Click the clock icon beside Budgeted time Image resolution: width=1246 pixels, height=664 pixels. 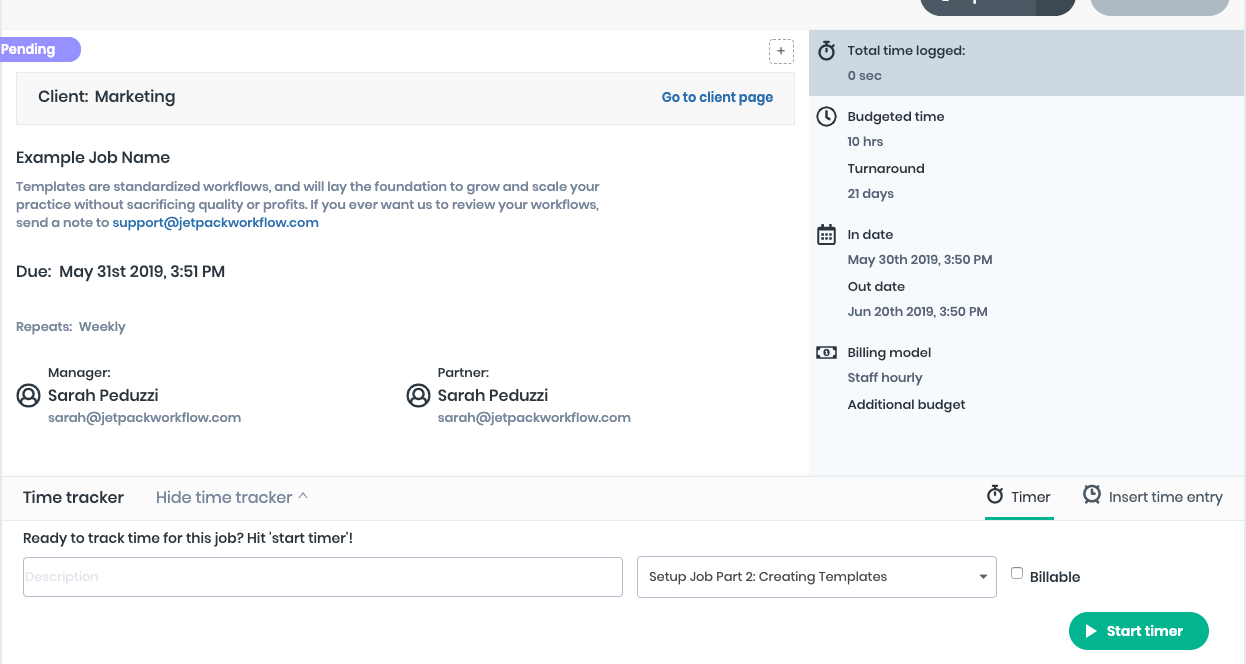point(826,117)
